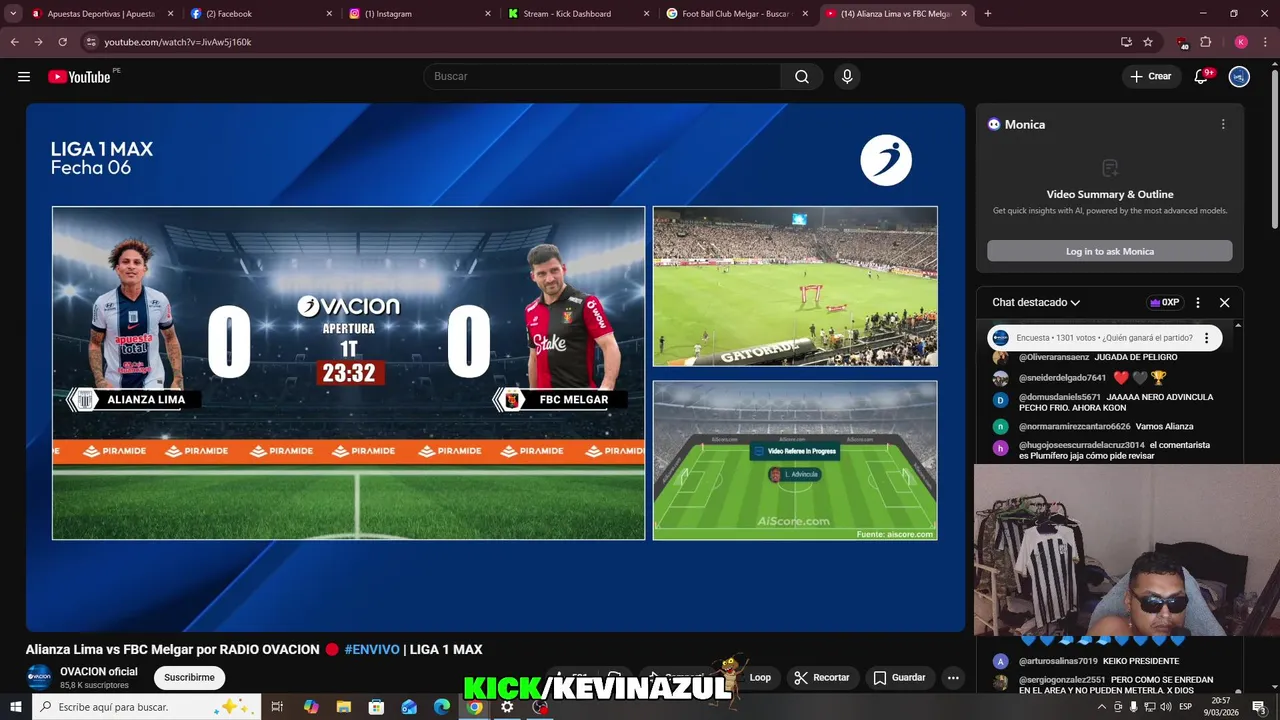Open the clock showing 20:57
The image size is (1280, 720).
pos(1220,707)
